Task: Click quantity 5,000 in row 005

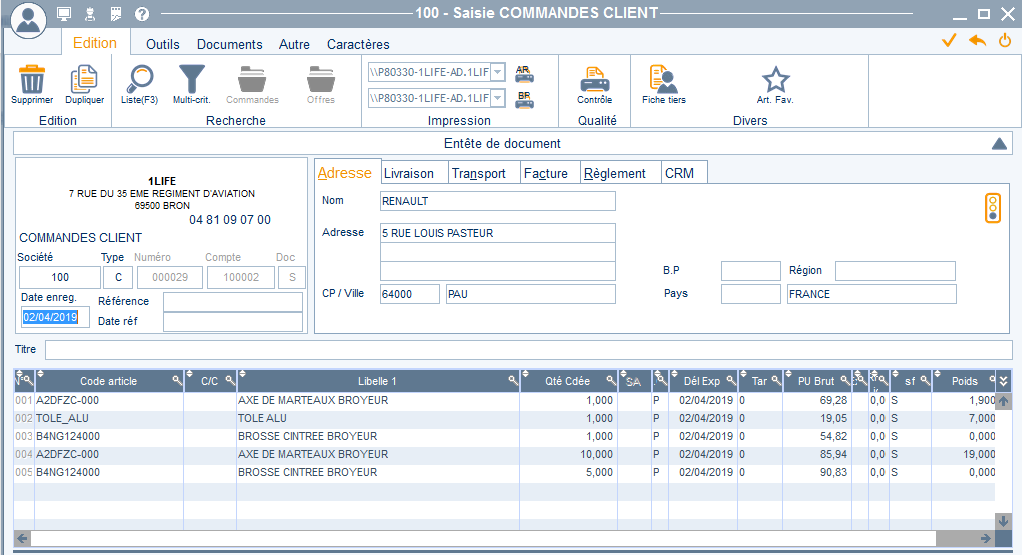Action: click(599, 472)
